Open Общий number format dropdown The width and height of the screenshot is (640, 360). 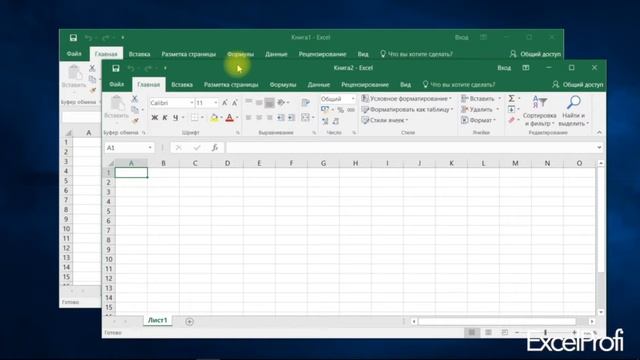[x=353, y=99]
